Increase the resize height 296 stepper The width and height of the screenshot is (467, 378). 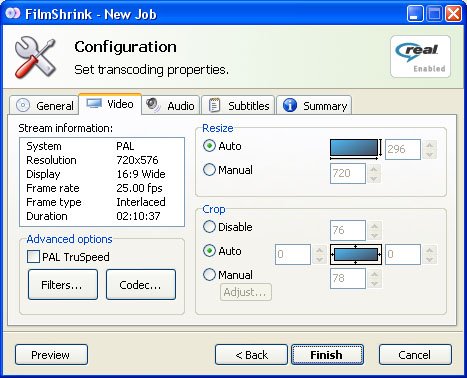[x=430, y=145]
